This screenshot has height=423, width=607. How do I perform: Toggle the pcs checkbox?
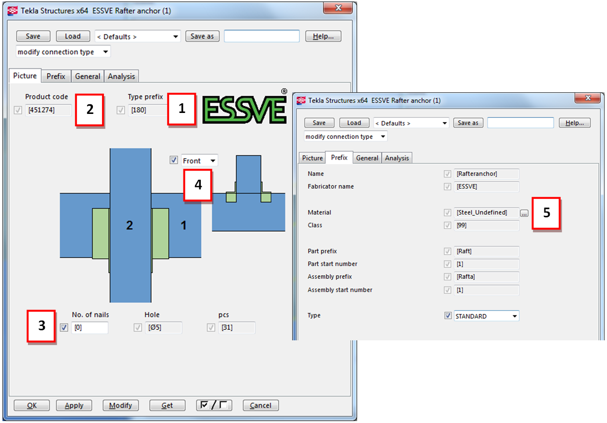tap(211, 327)
